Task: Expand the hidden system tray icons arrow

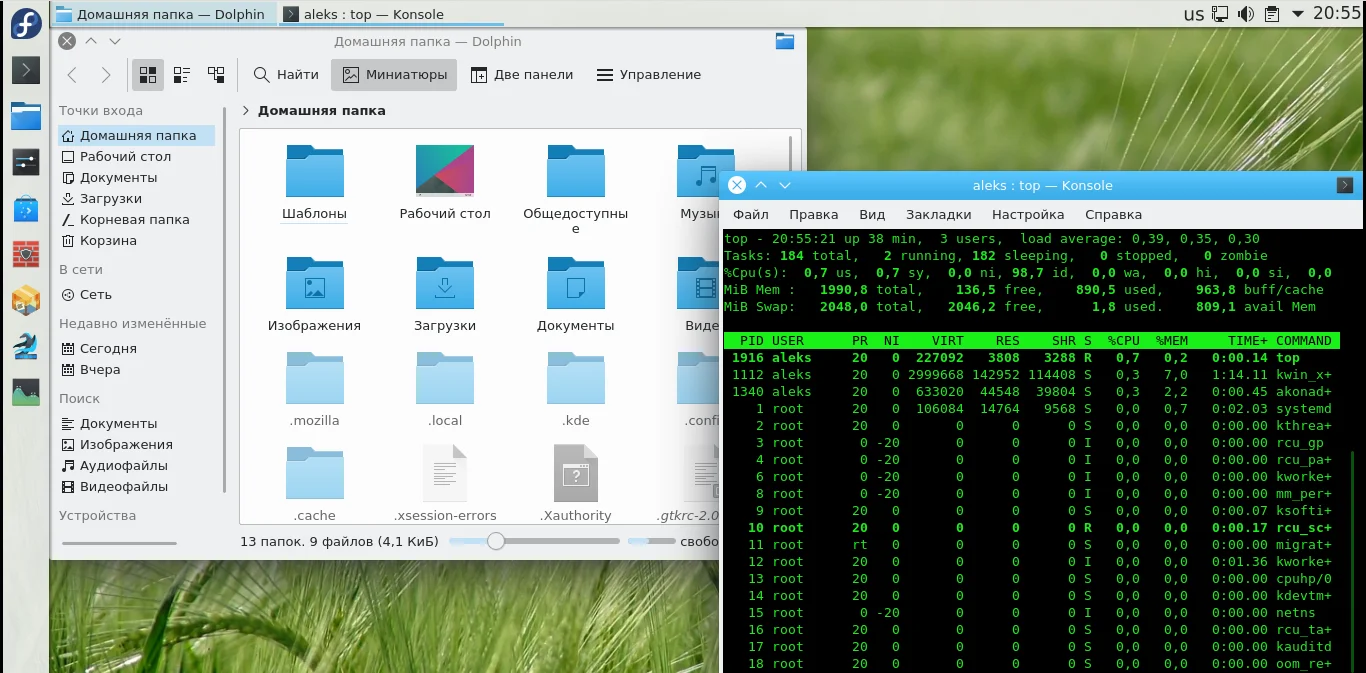Action: [1298, 14]
